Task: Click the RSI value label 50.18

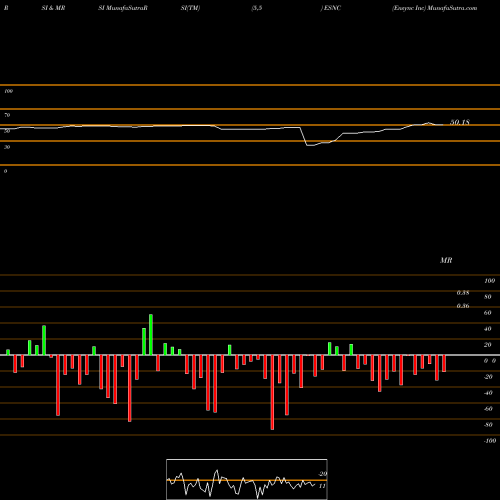Action: tap(460, 122)
